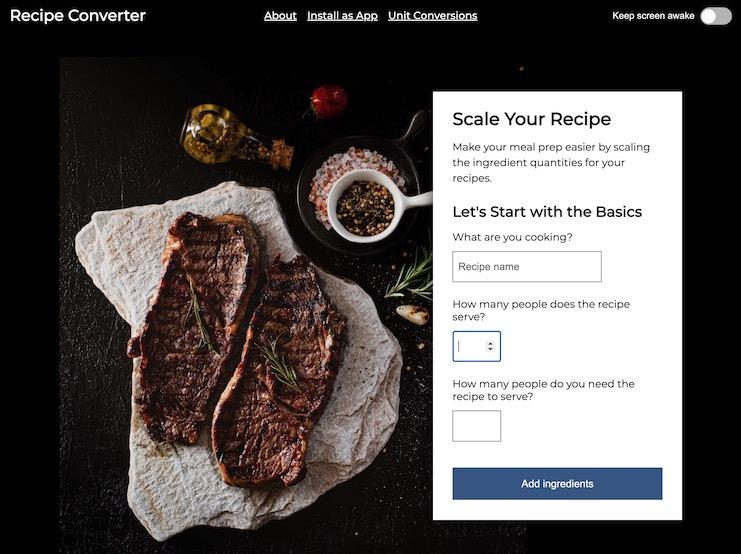Click the olive oil bottle in photo
This screenshot has height=554, width=741.
[x=236, y=136]
